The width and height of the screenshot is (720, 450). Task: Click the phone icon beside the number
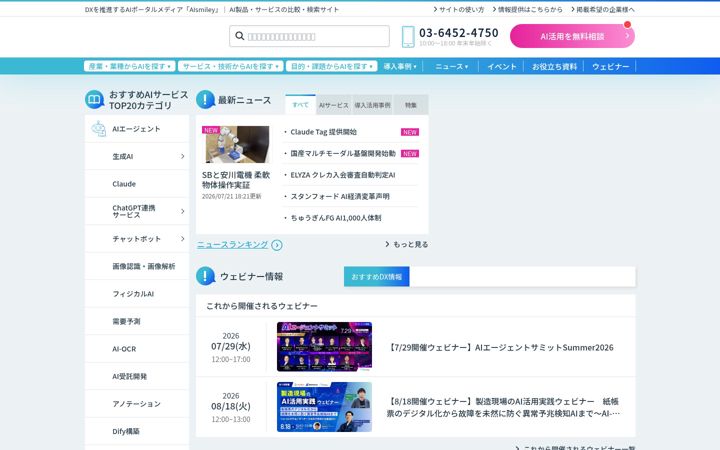point(408,36)
